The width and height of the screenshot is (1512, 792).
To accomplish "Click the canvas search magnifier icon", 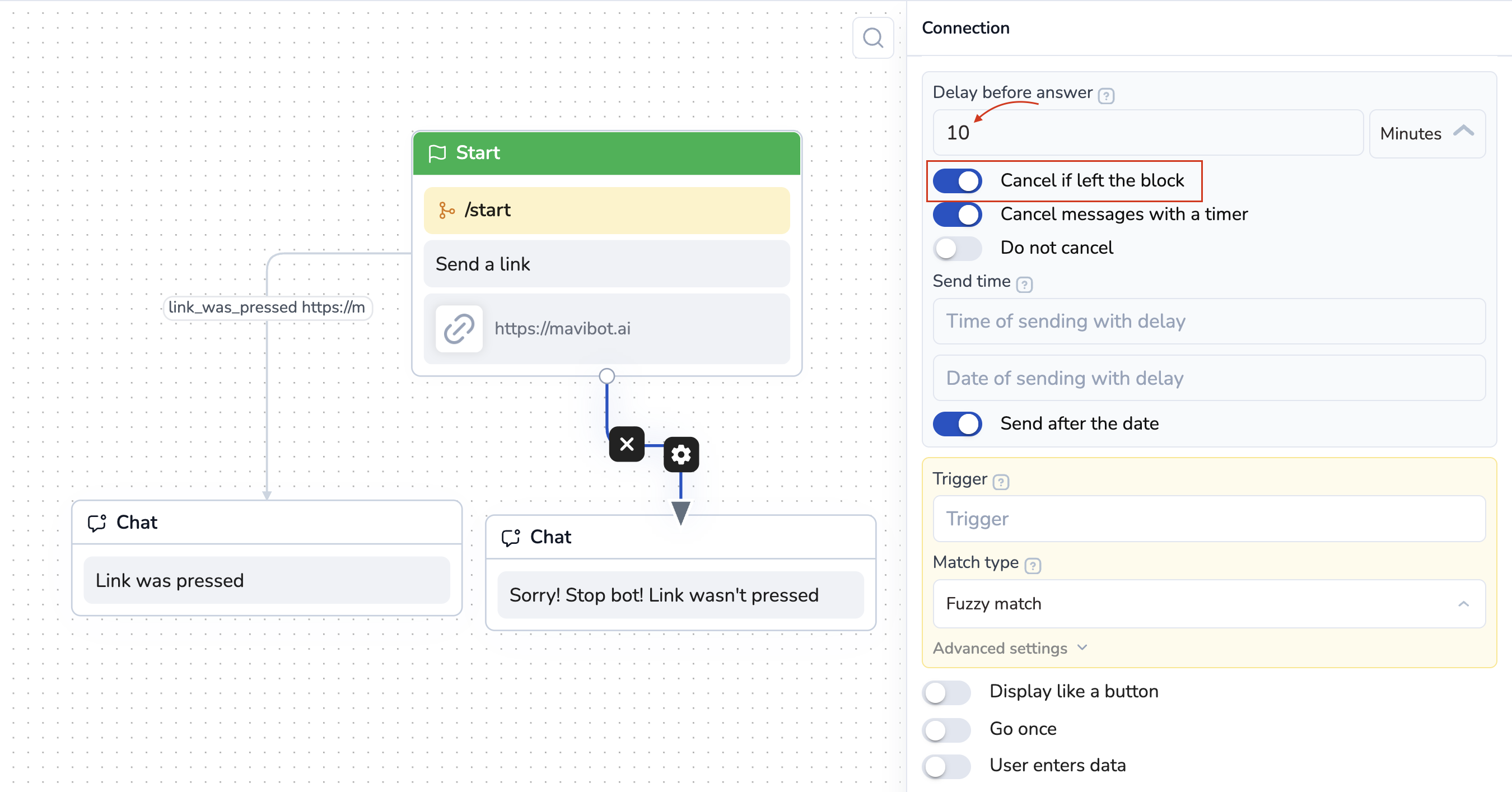I will click(x=872, y=38).
